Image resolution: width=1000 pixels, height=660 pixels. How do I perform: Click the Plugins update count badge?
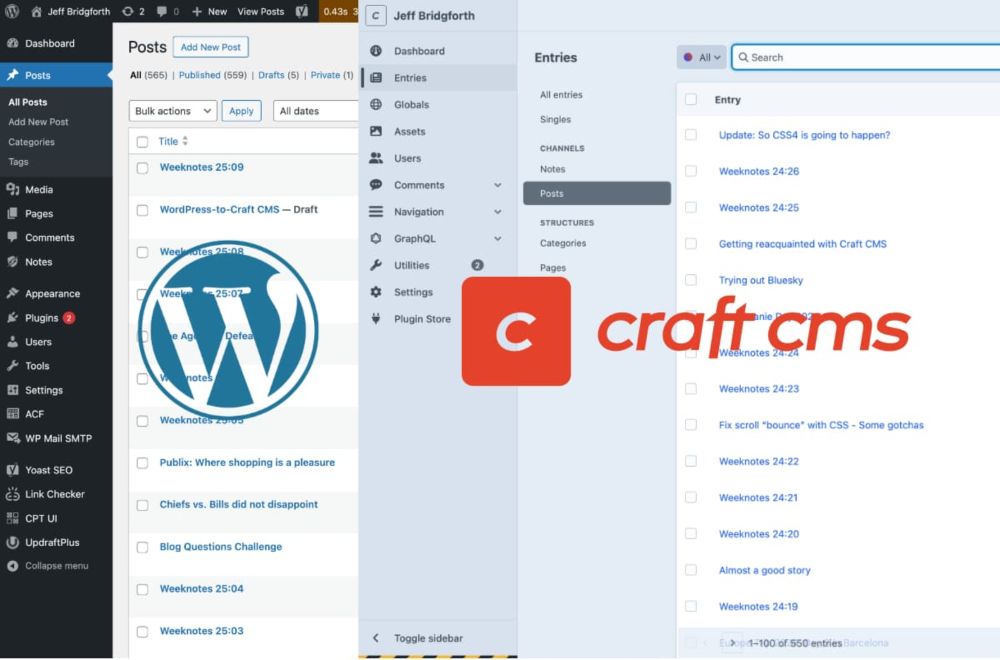pyautogui.click(x=69, y=318)
